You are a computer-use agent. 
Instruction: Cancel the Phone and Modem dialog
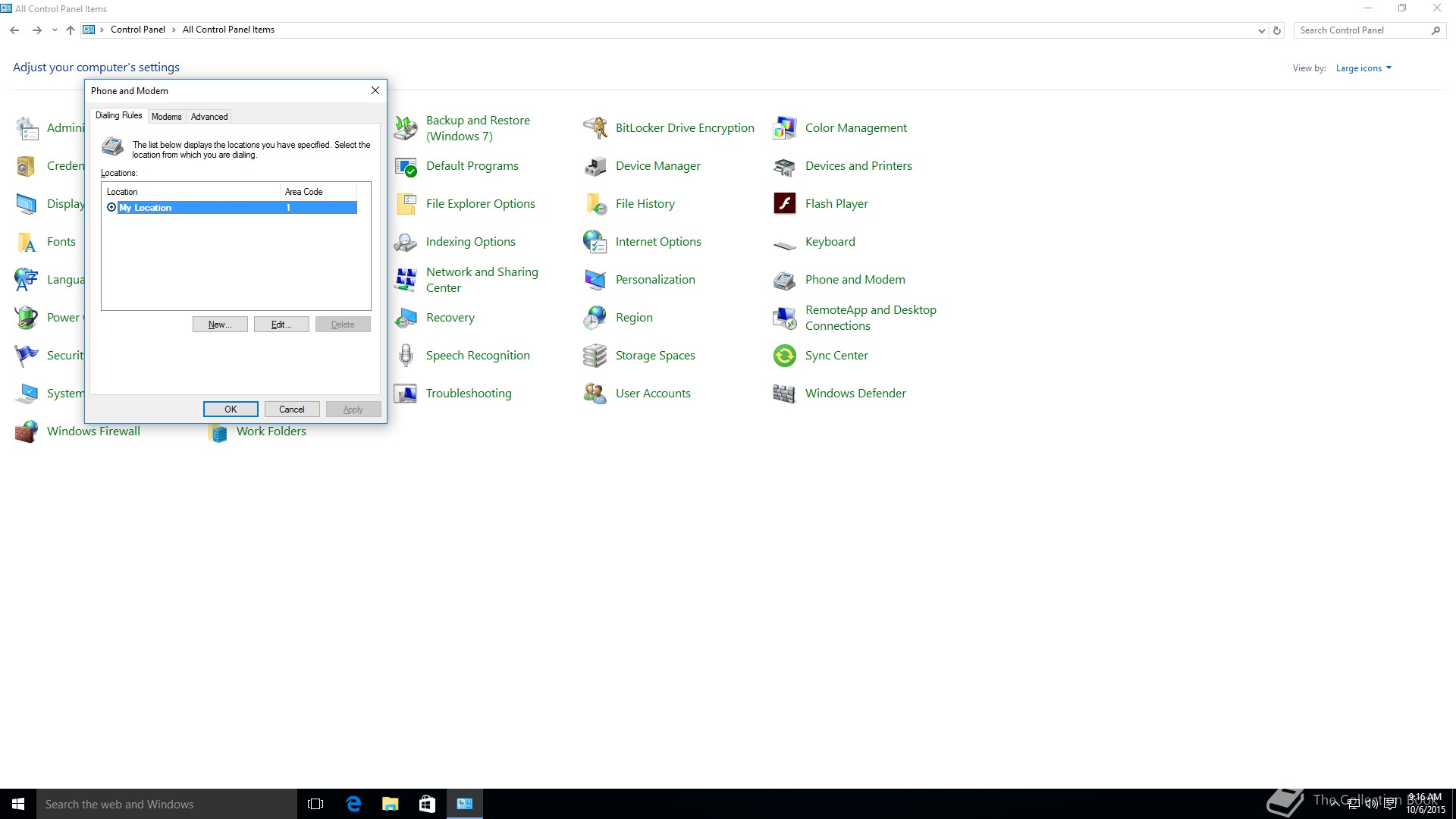point(292,409)
